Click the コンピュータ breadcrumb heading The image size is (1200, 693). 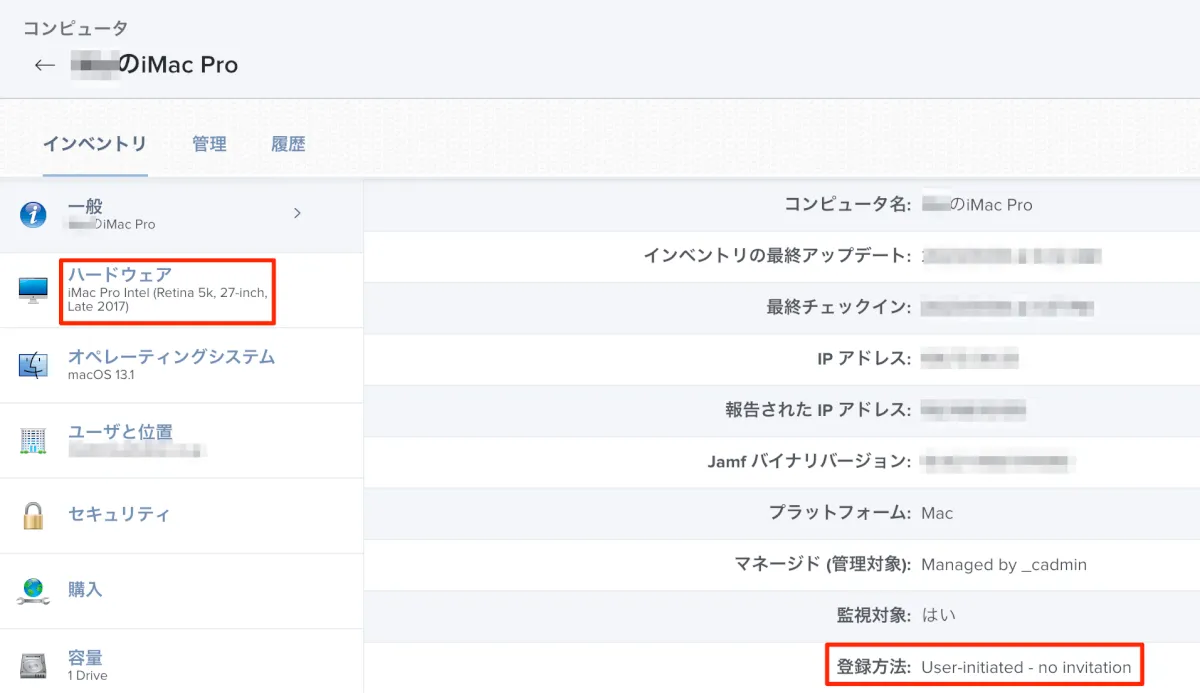[x=75, y=28]
